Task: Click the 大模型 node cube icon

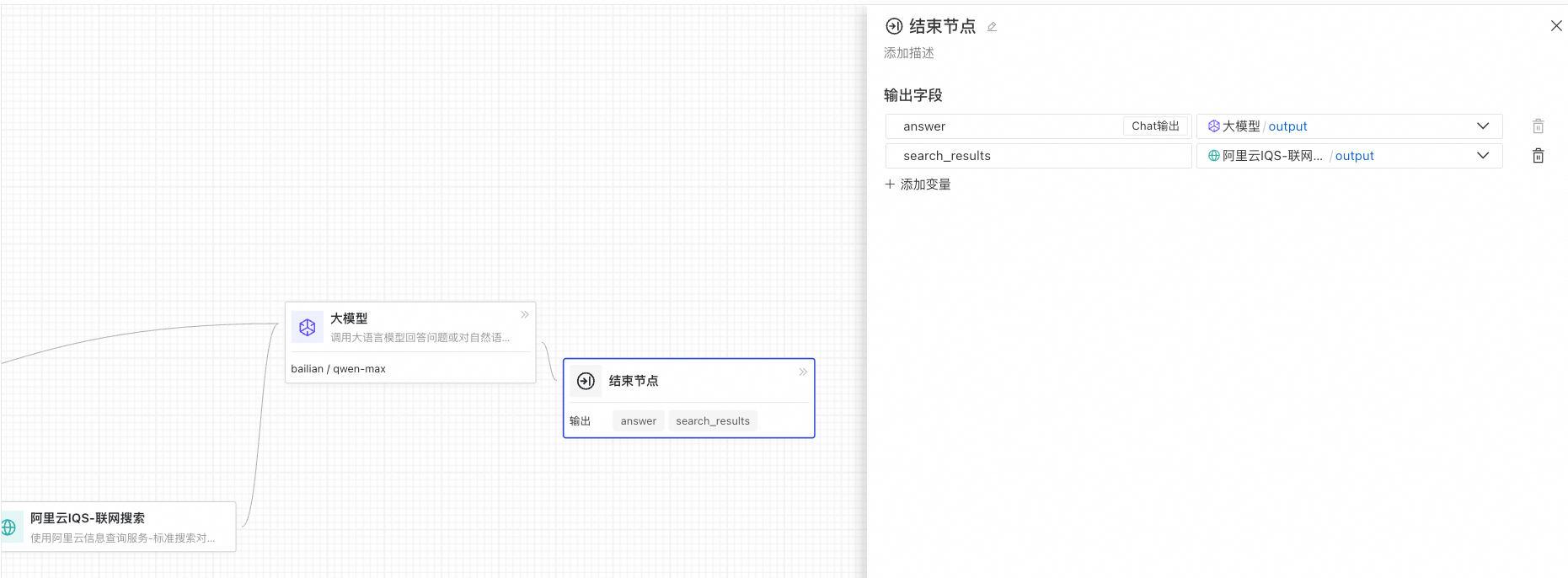Action: (x=308, y=327)
